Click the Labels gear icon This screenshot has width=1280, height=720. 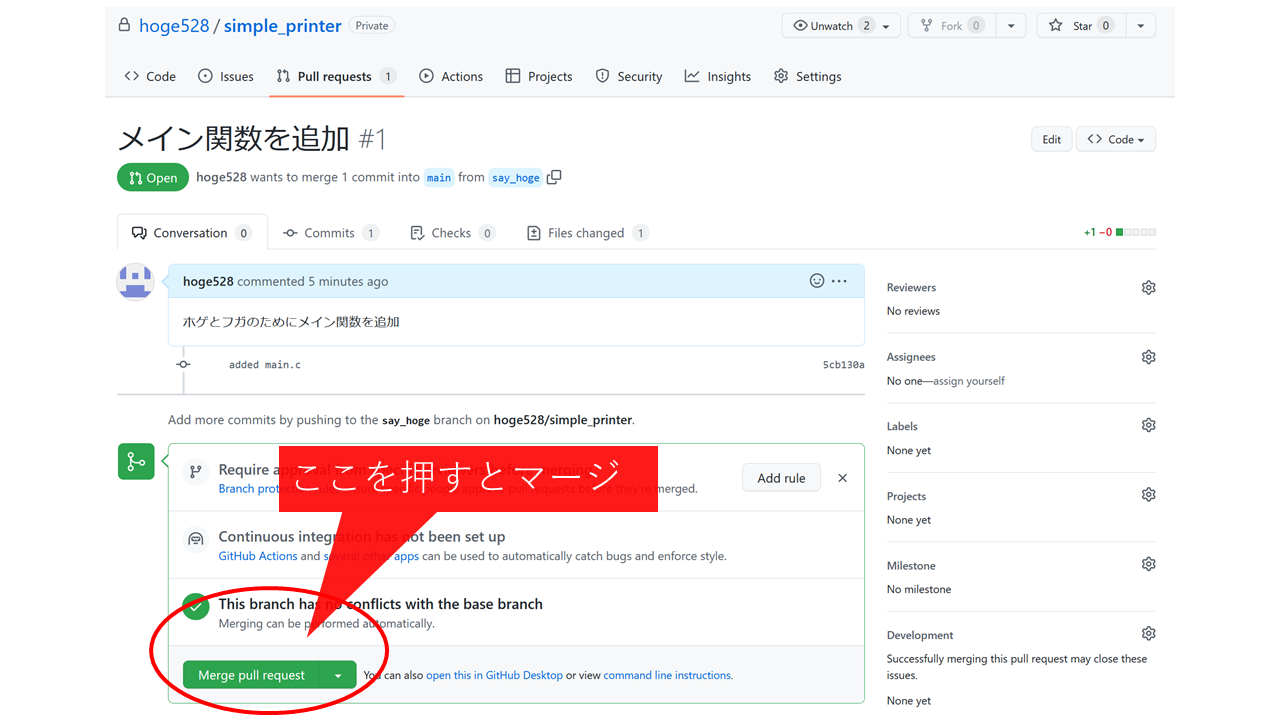(x=1148, y=426)
